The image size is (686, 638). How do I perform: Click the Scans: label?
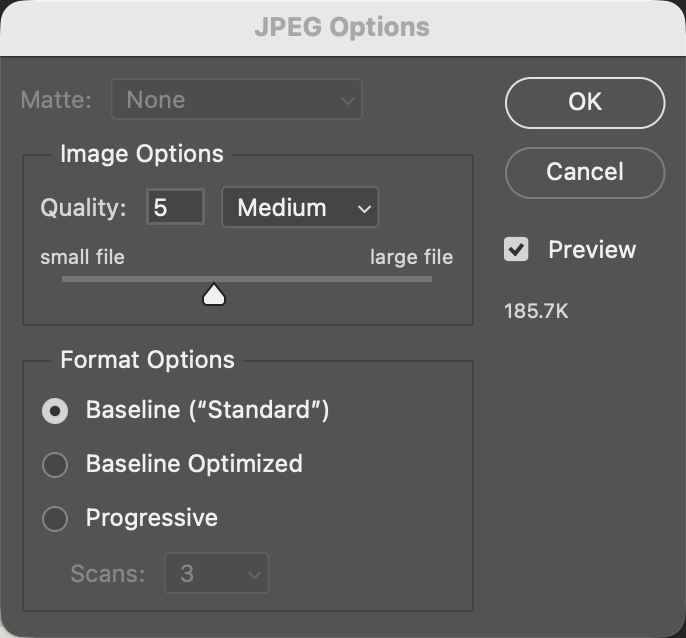pyautogui.click(x=108, y=573)
